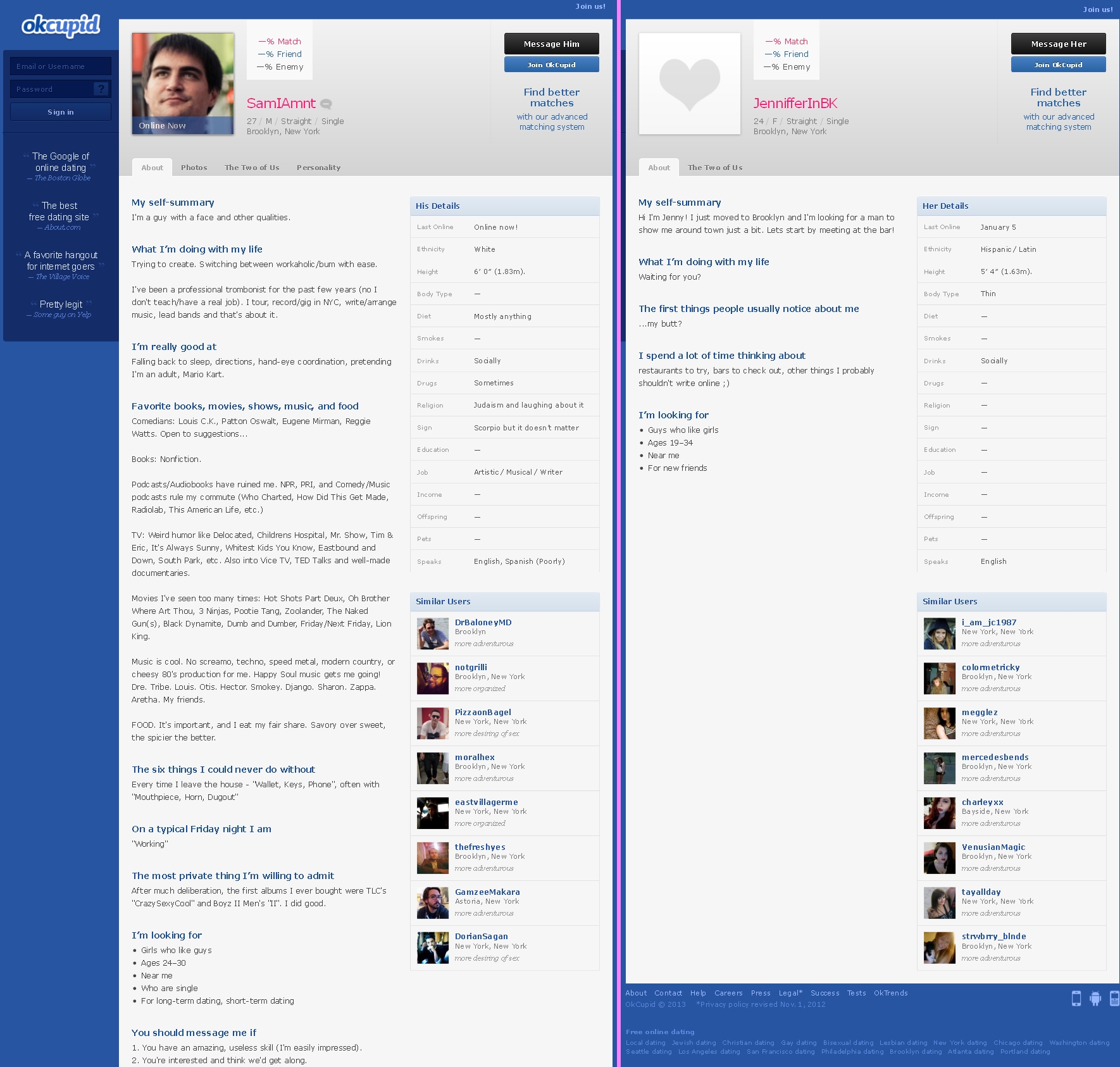Open the Personality tab
Screen dimensions: 1120x1067
318,168
